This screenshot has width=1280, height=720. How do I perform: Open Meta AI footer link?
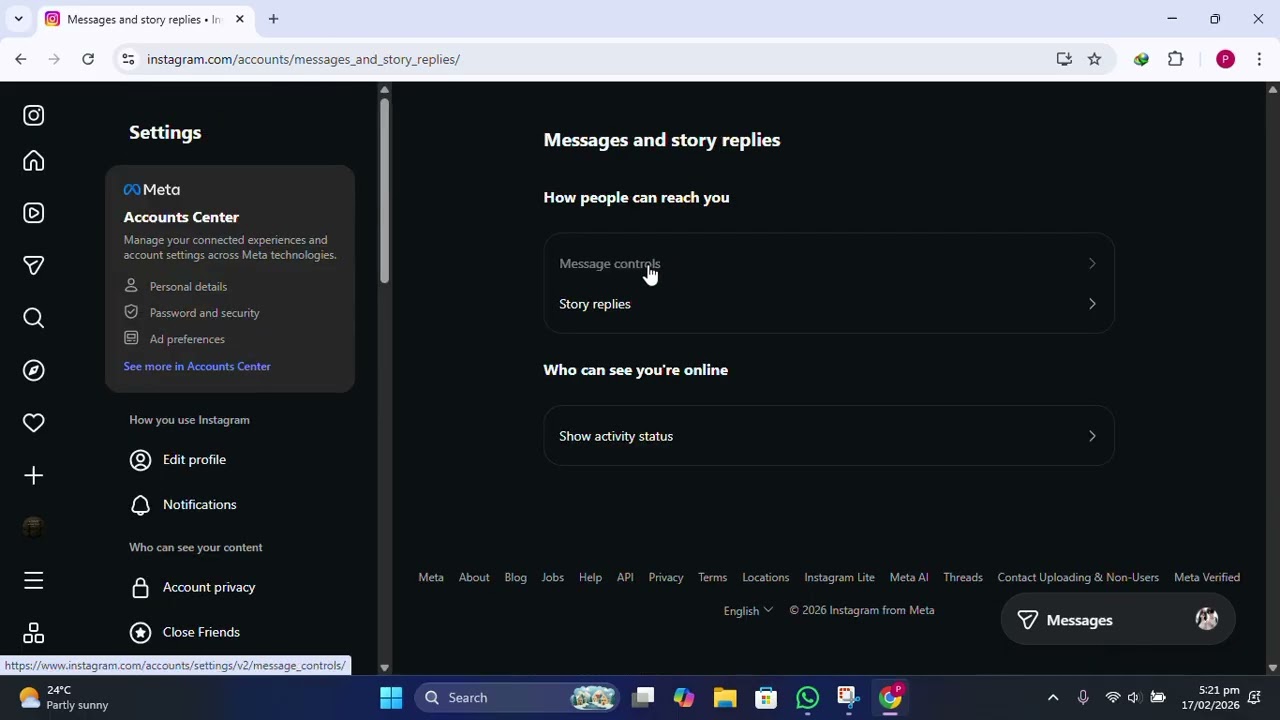[x=909, y=578]
